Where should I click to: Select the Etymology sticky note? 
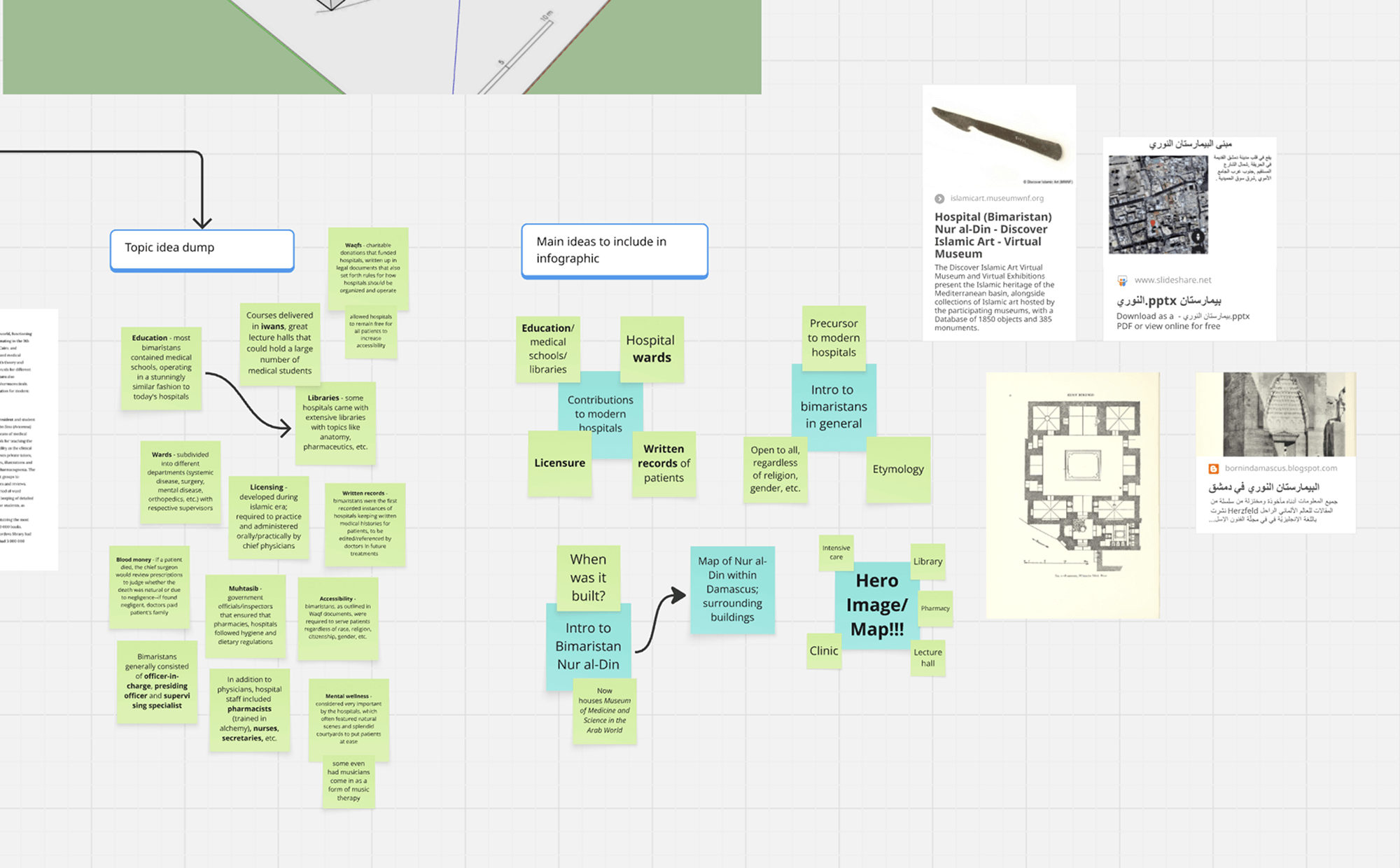coord(898,470)
